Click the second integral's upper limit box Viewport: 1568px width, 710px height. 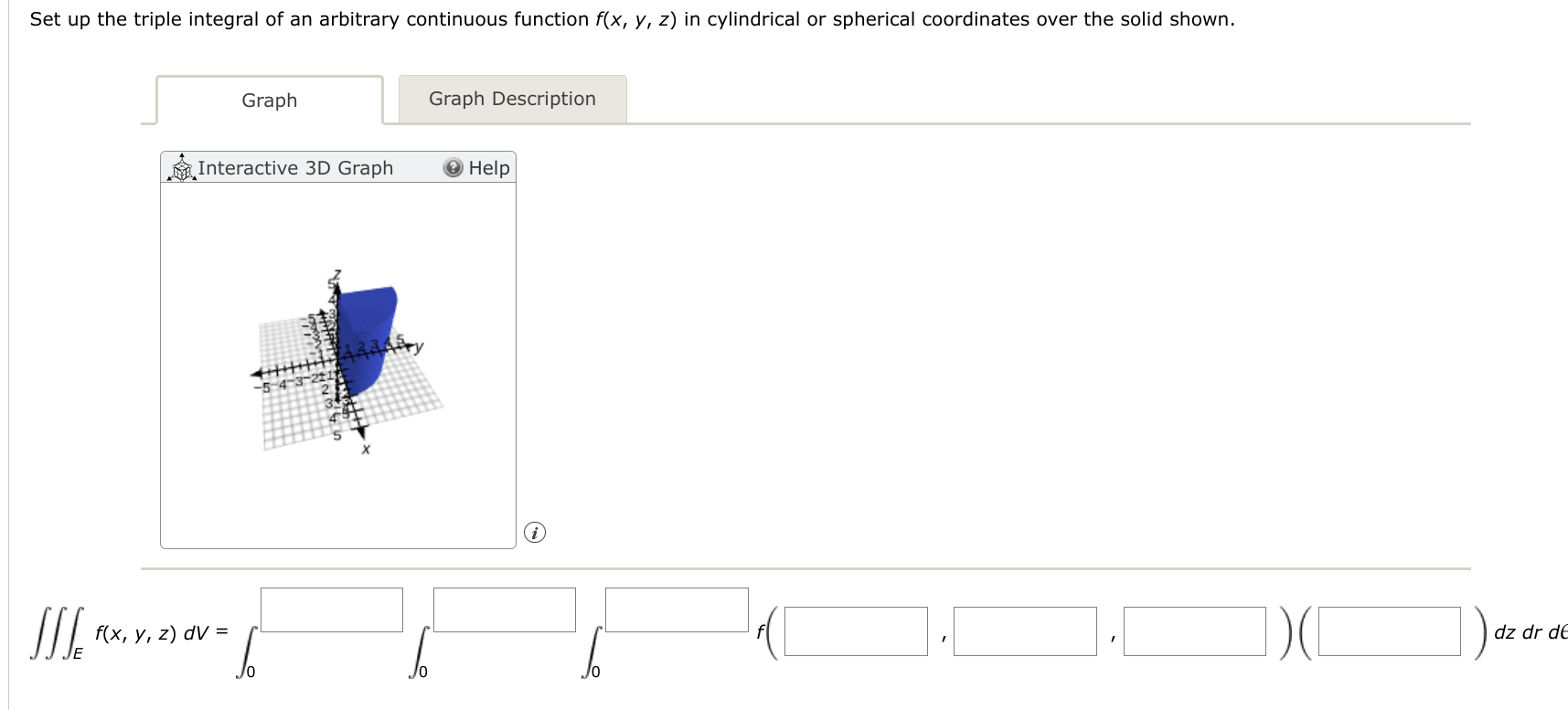504,609
